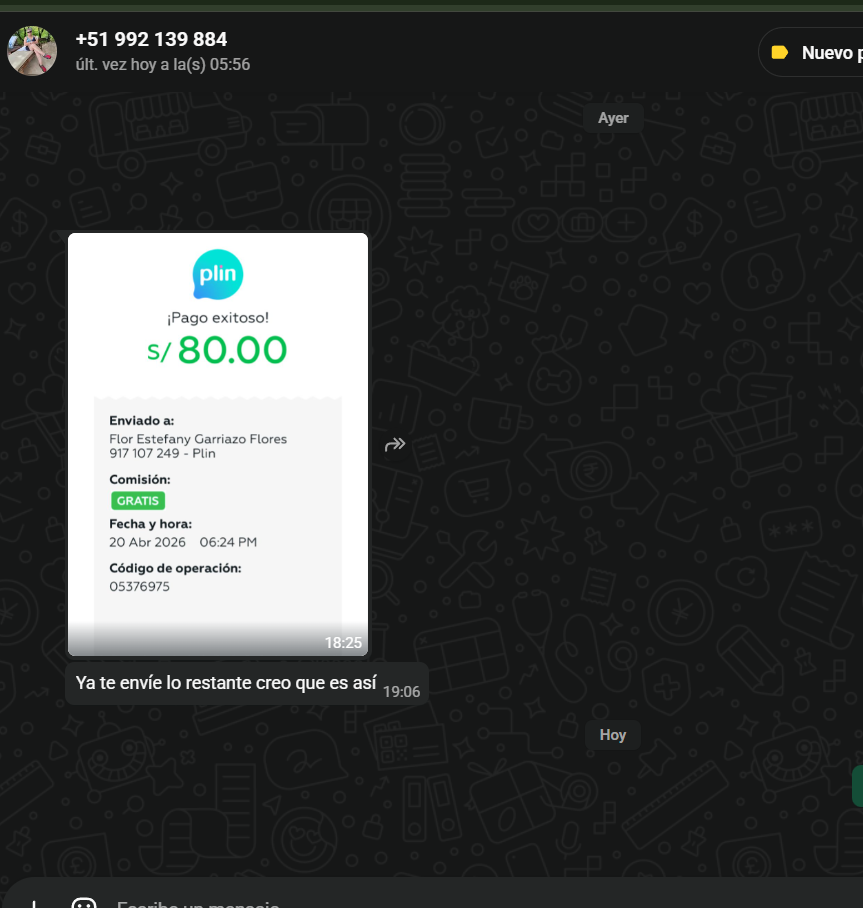Click the last seen status text
This screenshot has height=908, width=863.
coord(163,64)
